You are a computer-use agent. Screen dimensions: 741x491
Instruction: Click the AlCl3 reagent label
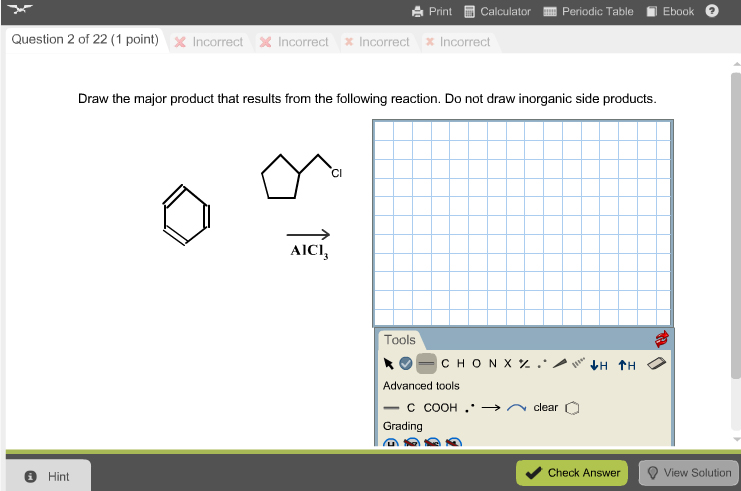[309, 251]
